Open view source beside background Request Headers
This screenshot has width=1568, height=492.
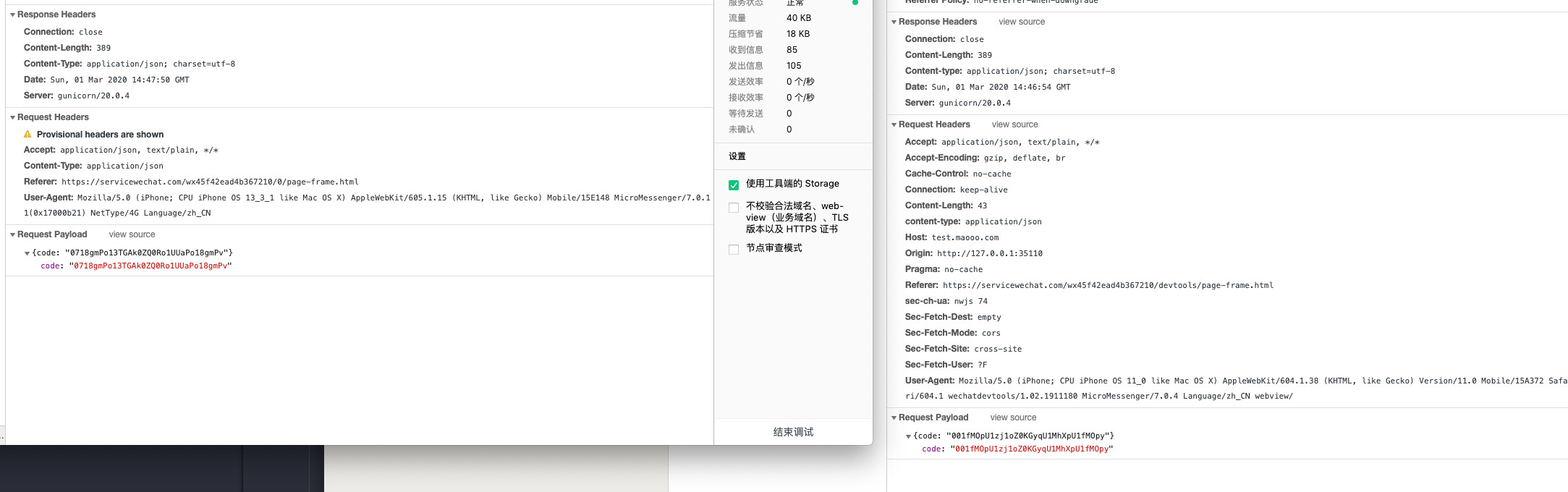(1014, 124)
